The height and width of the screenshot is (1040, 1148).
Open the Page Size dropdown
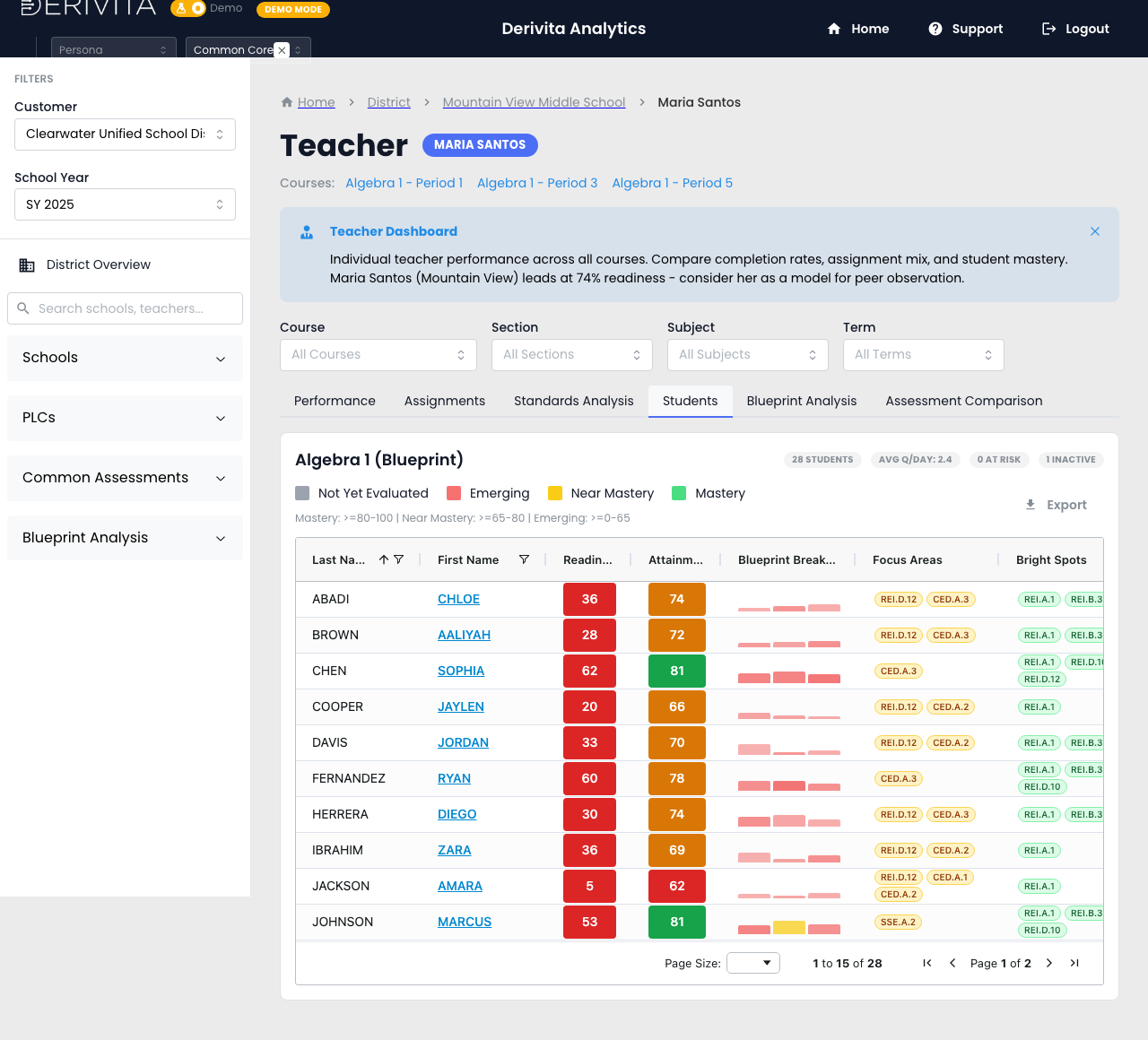tap(753, 963)
